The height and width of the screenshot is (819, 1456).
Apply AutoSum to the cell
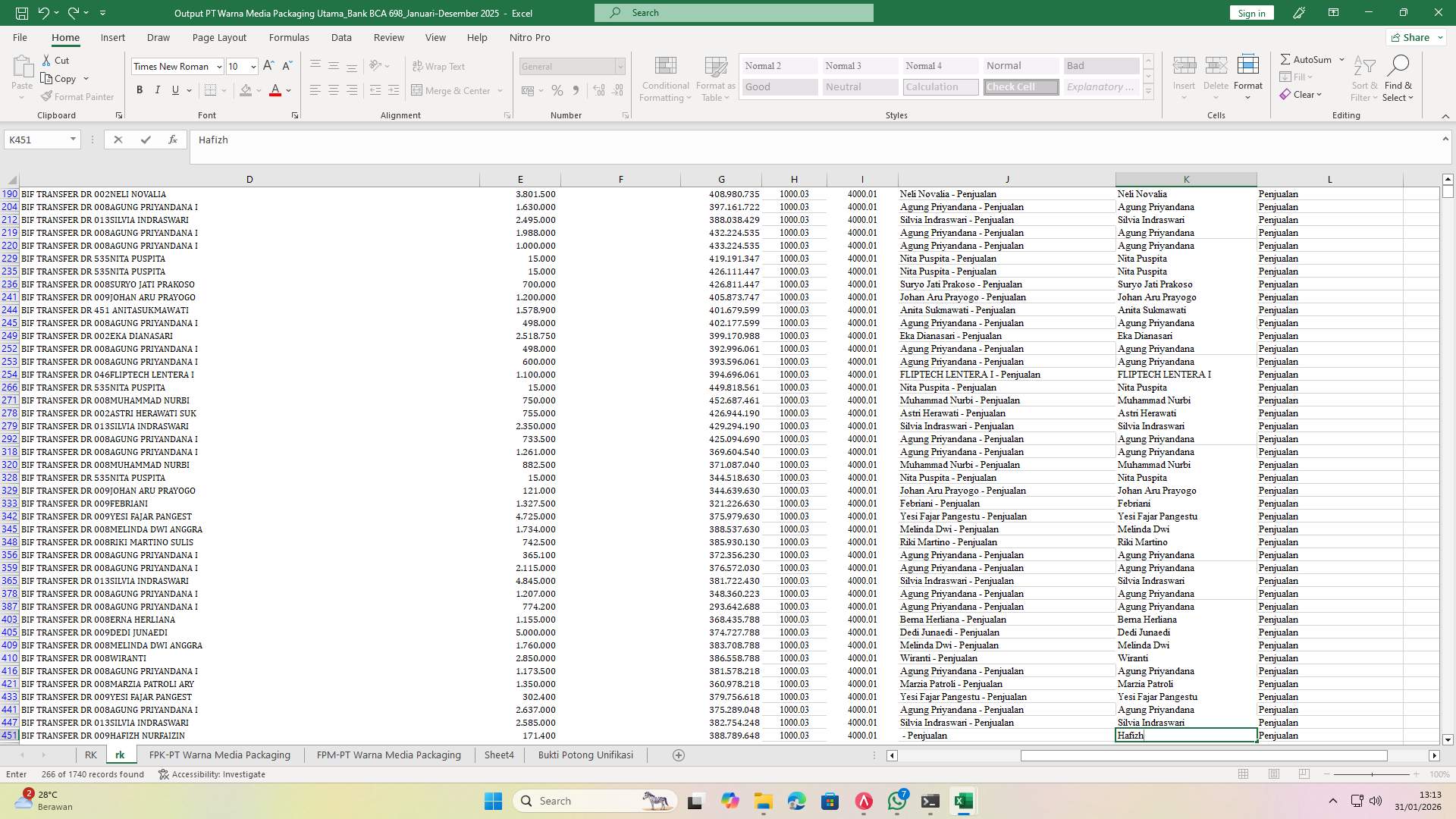[x=1308, y=59]
